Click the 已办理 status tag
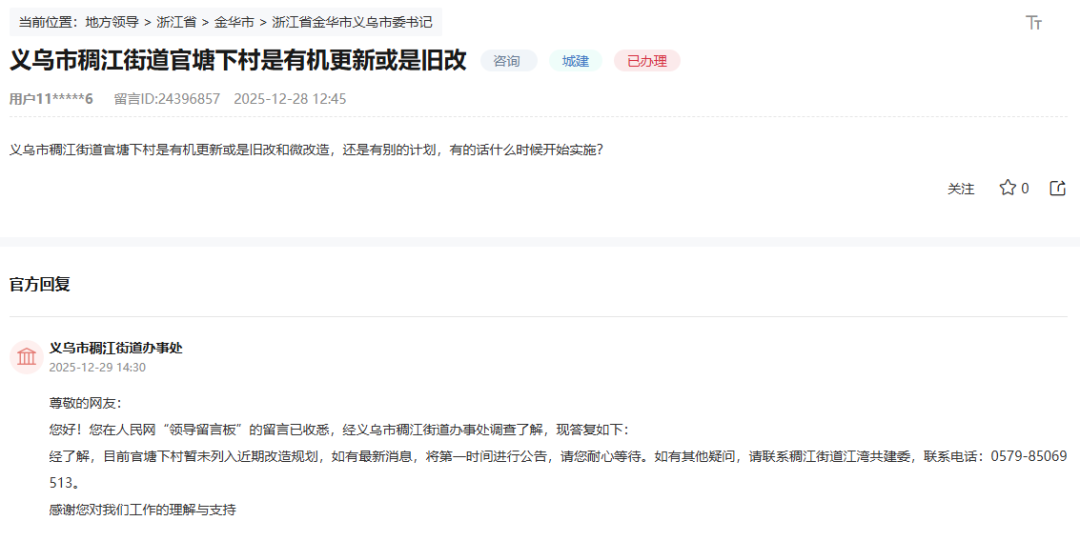This screenshot has height=541, width=1080. (647, 61)
